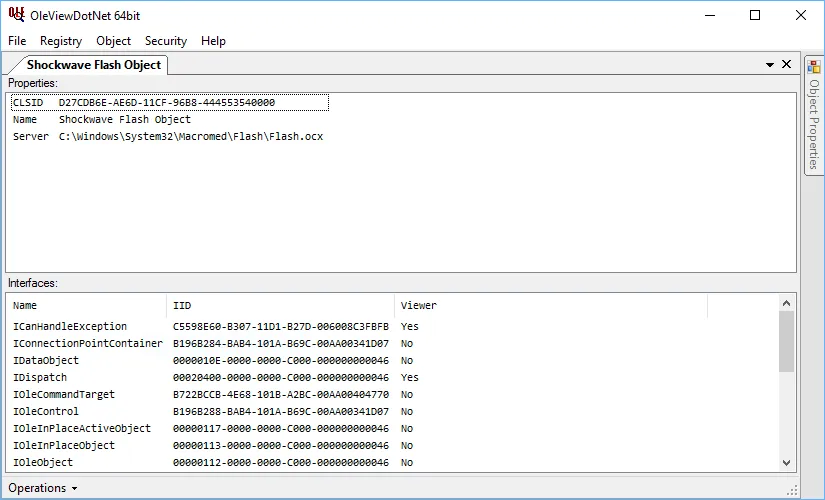
Task: Open the Security menu
Action: coord(166,41)
